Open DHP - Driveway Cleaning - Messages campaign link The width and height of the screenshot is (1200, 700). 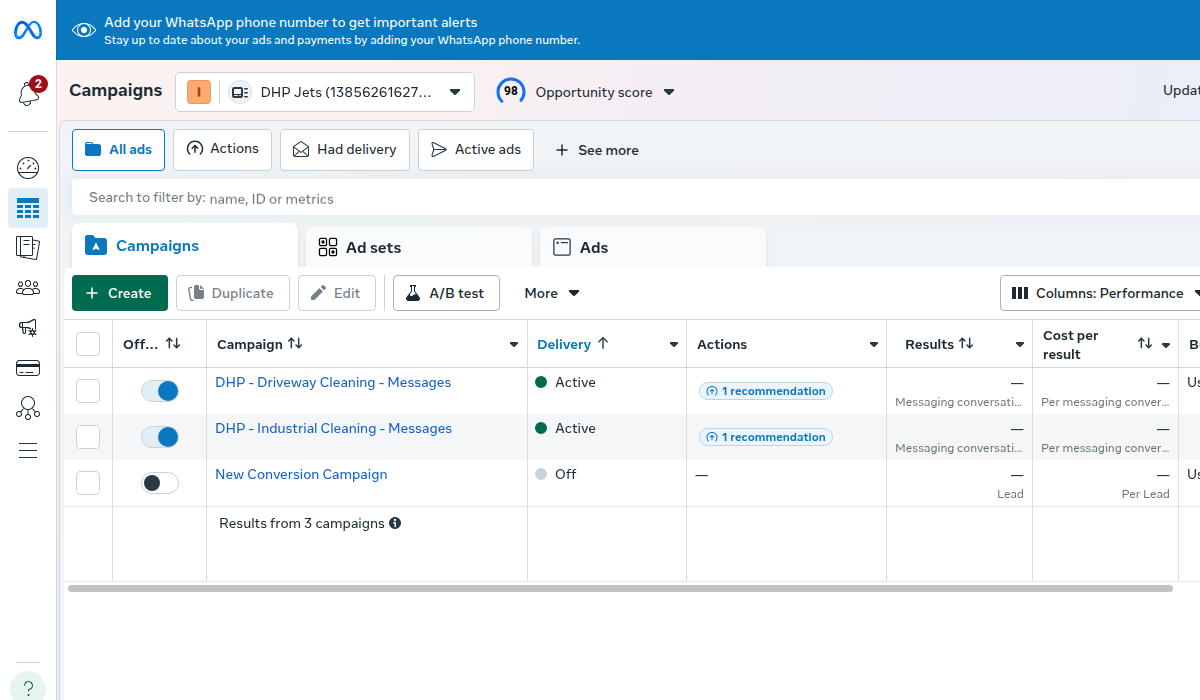(x=333, y=382)
